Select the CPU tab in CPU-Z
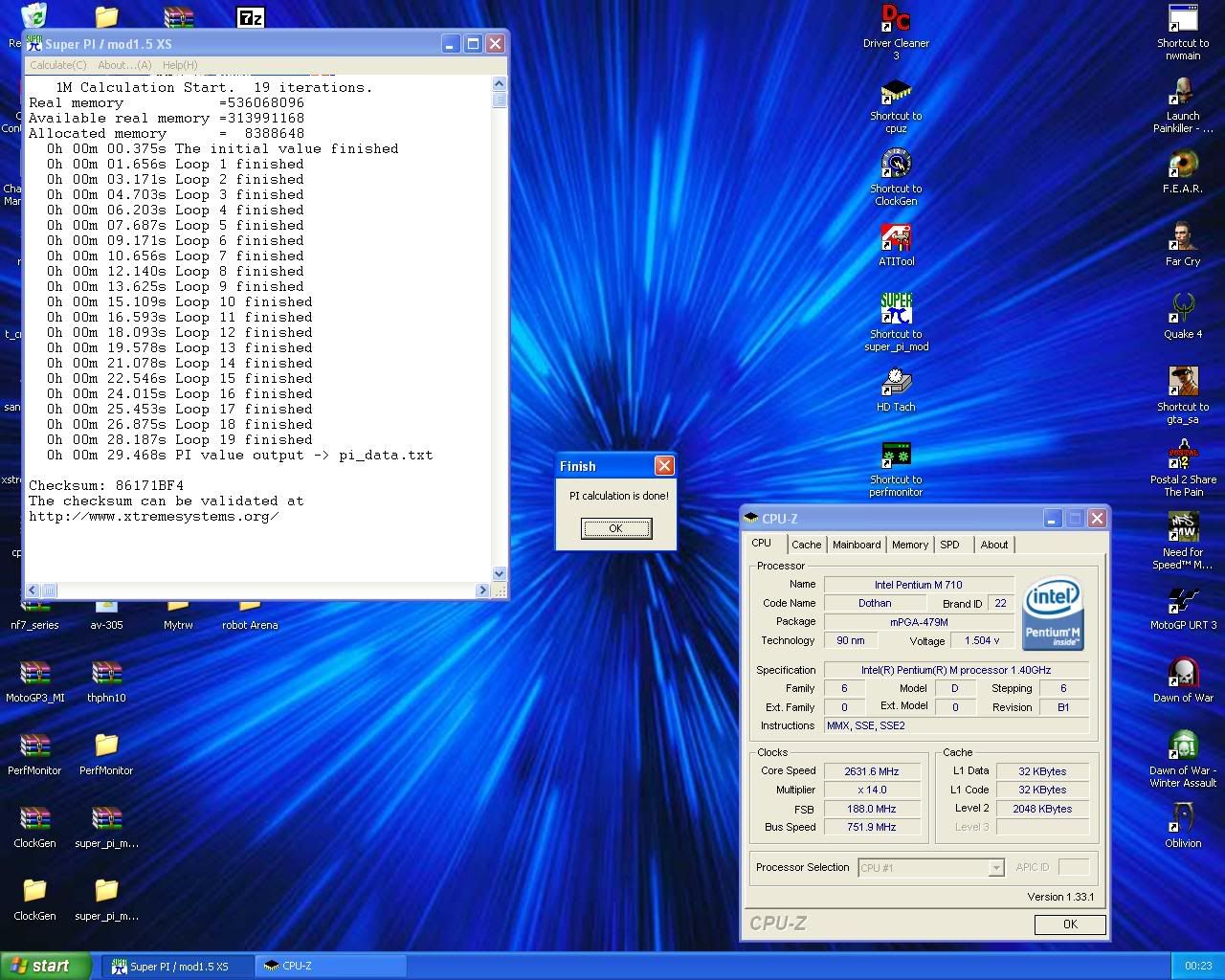 tap(762, 543)
